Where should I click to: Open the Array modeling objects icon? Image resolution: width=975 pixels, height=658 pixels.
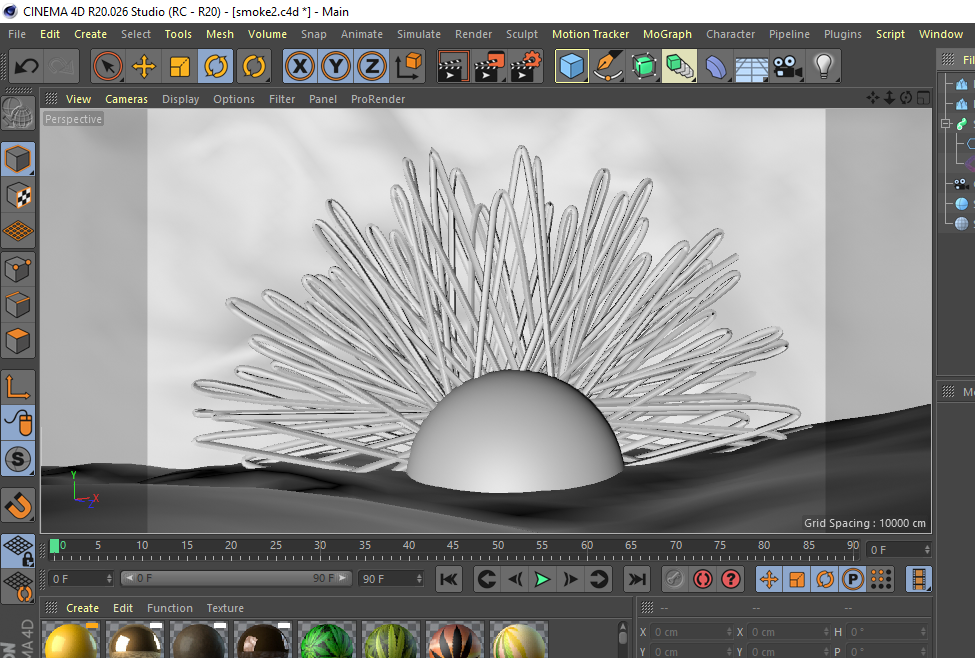680,66
